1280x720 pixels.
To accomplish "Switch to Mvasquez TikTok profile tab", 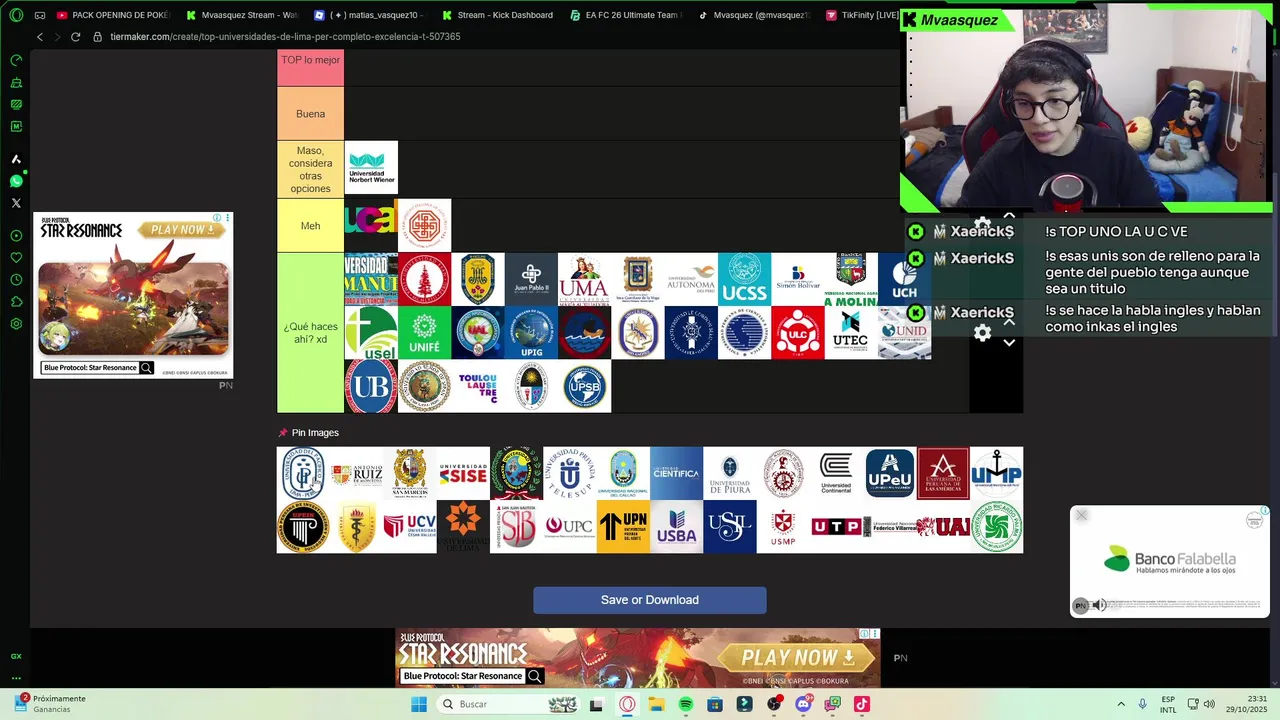I will 755,15.
